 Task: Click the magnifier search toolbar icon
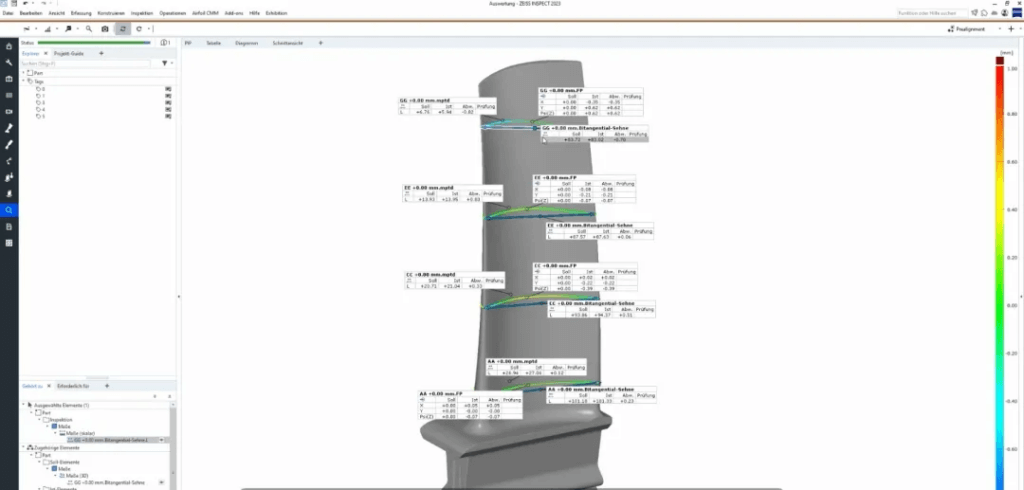point(89,29)
